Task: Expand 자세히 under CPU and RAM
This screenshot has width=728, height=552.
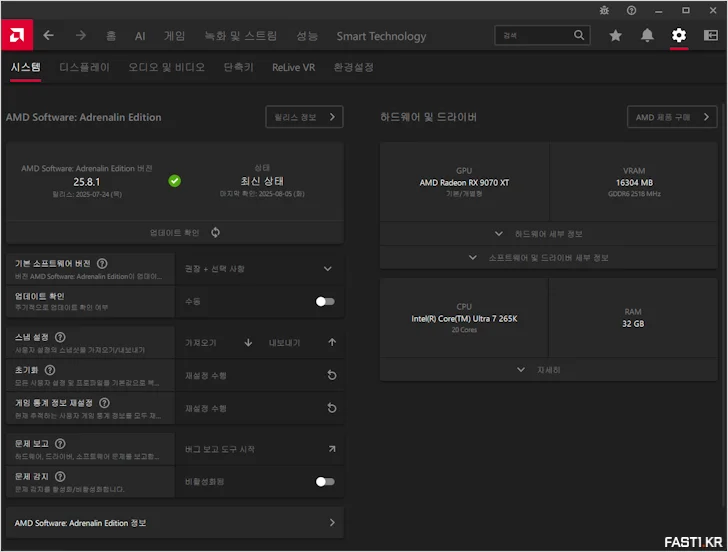Action: 549,370
